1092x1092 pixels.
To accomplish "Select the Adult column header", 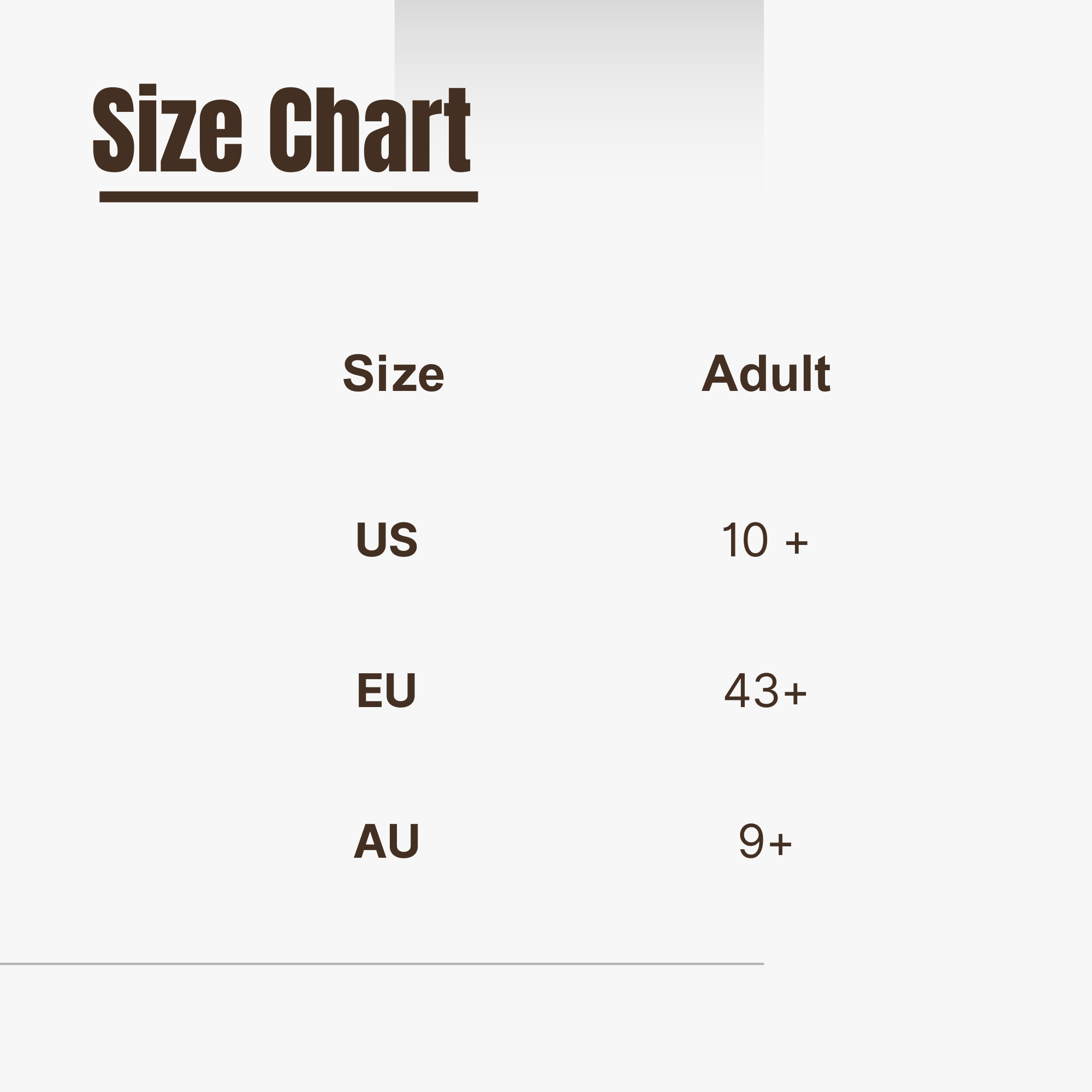I will coord(765,373).
